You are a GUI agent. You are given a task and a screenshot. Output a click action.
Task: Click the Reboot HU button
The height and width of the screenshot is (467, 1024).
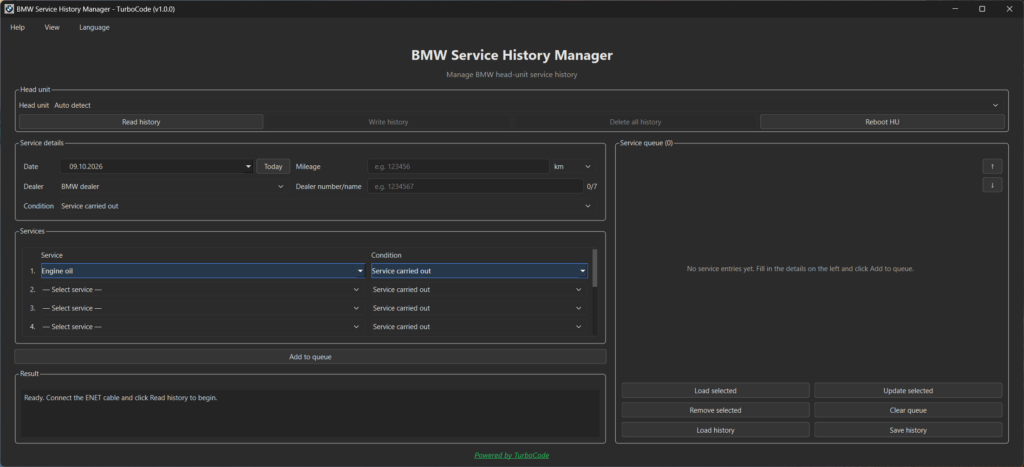(x=882, y=121)
